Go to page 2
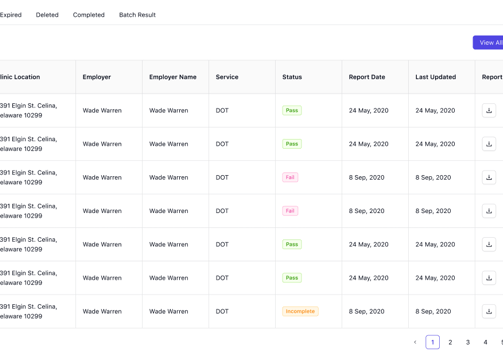Image resolution: width=503 pixels, height=360 pixels. (x=450, y=342)
